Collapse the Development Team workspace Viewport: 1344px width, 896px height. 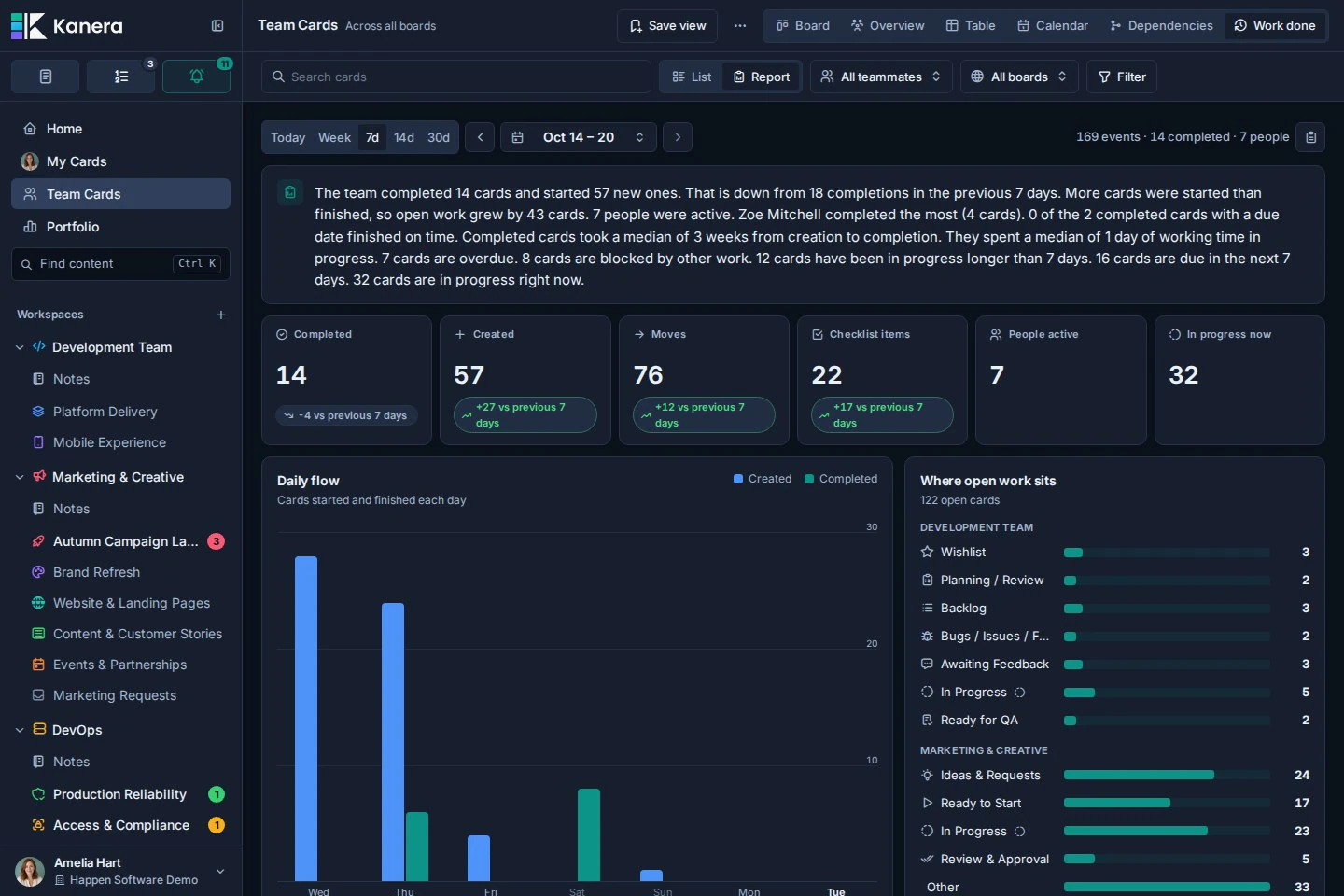[x=20, y=347]
